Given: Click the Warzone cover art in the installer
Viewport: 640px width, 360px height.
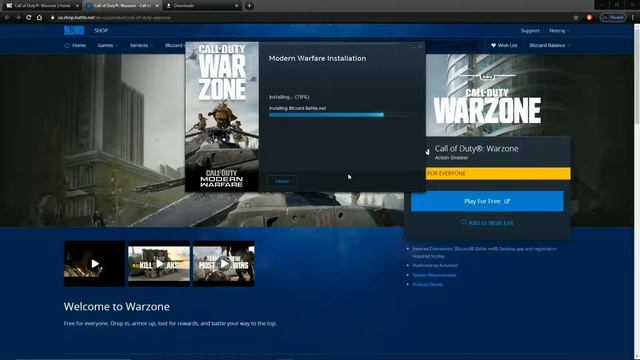Looking at the screenshot, I should coord(222,117).
